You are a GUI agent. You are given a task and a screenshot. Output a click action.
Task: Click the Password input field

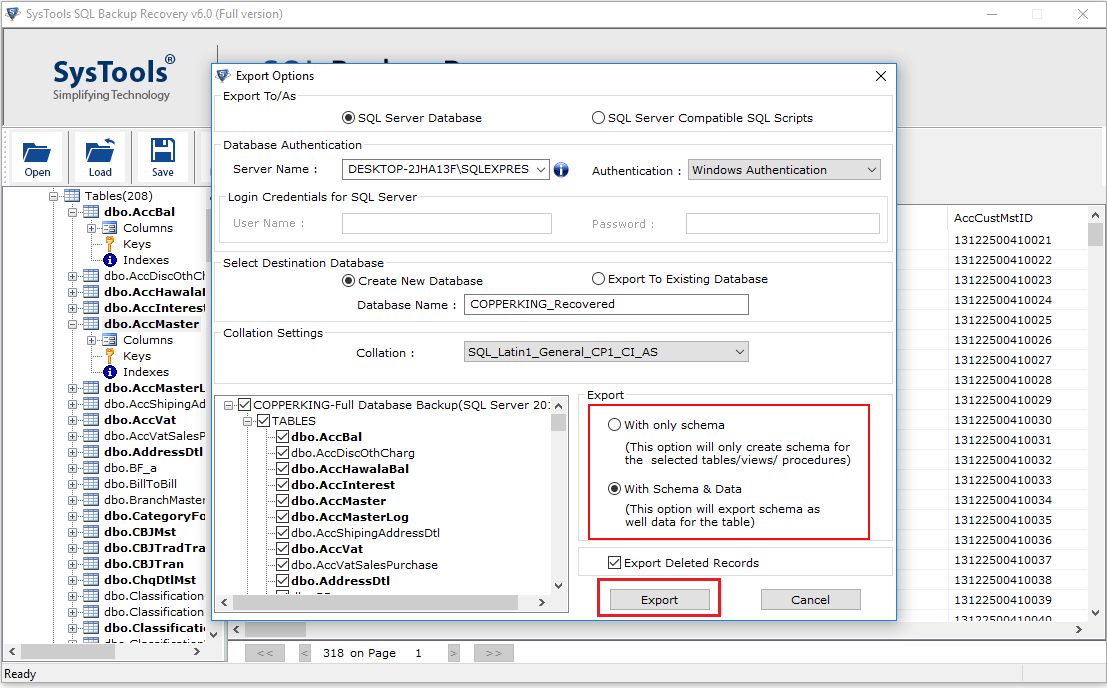click(782, 224)
